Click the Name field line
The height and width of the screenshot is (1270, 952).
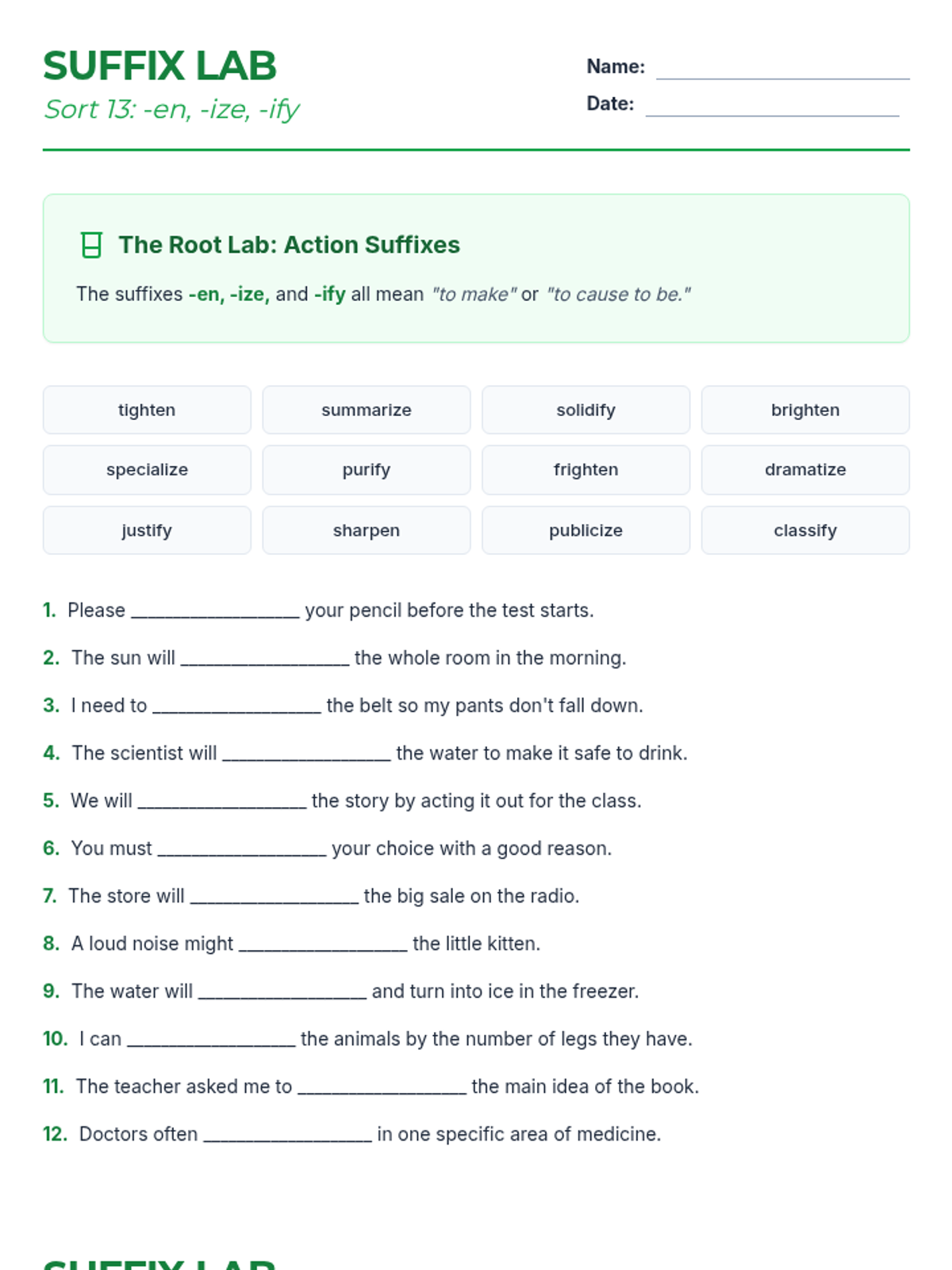coord(783,68)
